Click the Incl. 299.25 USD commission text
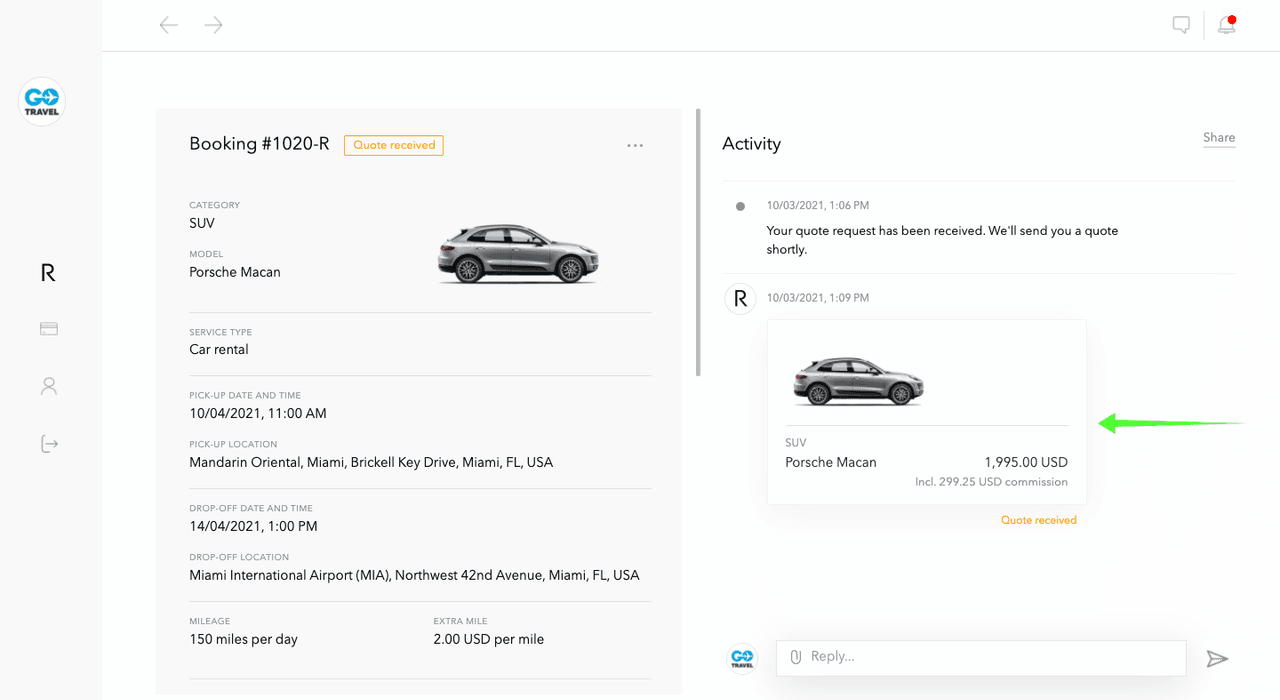 pos(991,482)
